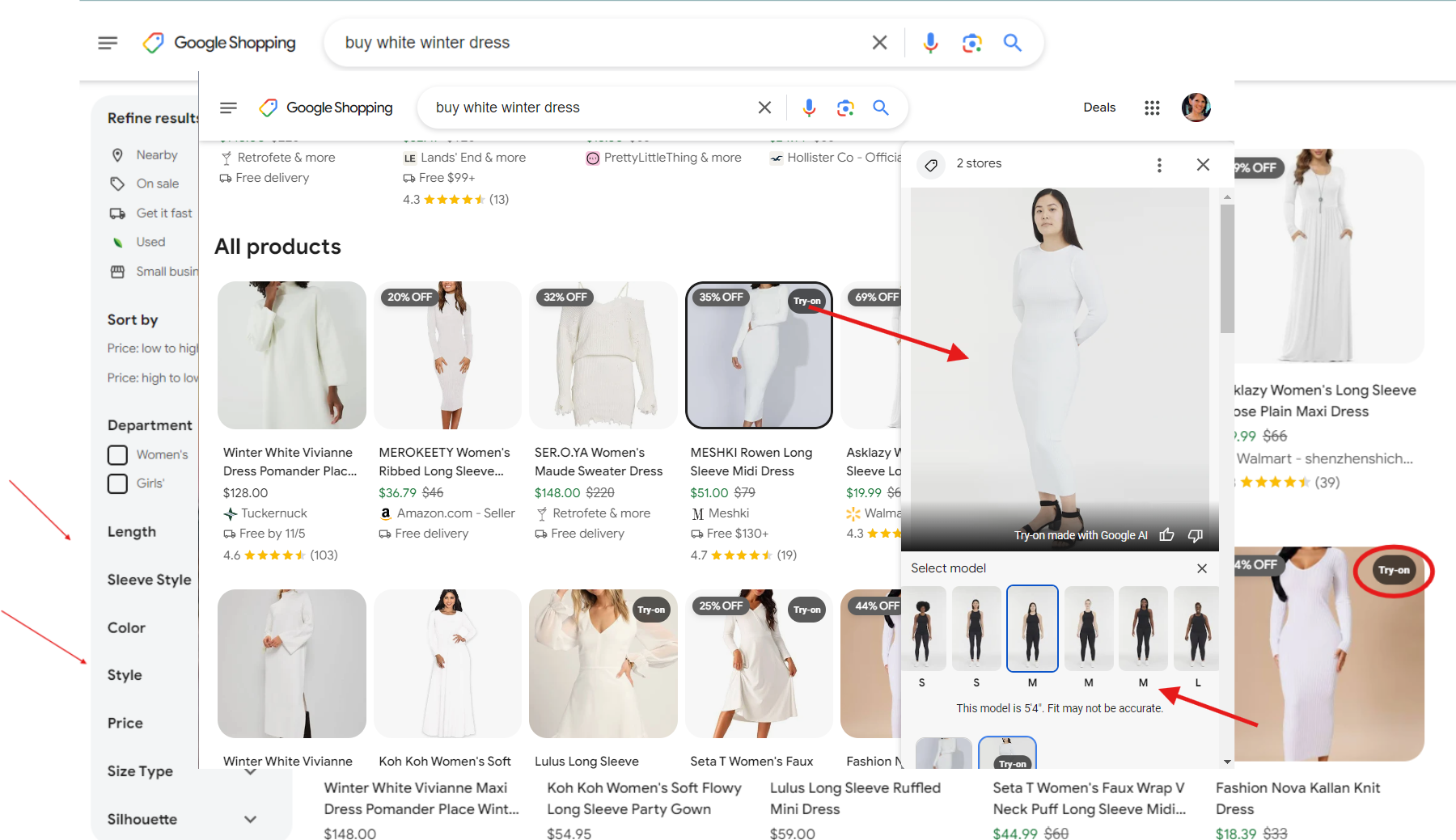The width and height of the screenshot is (1456, 840).
Task: Click circled Try-on badge on Fashion Nova dress
Action: tap(1394, 570)
